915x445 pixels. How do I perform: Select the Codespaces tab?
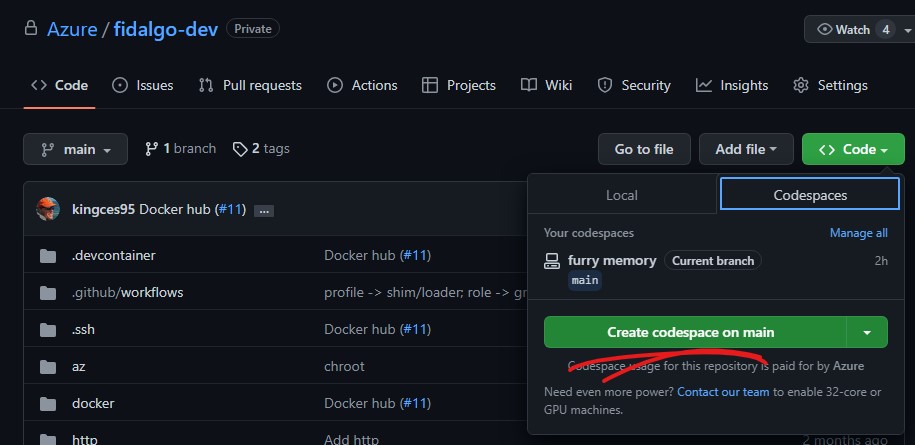coord(810,194)
